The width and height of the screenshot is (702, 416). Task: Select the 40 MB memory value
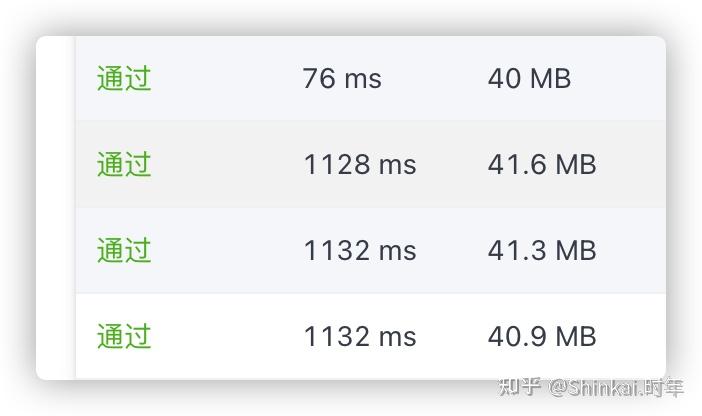pos(529,78)
